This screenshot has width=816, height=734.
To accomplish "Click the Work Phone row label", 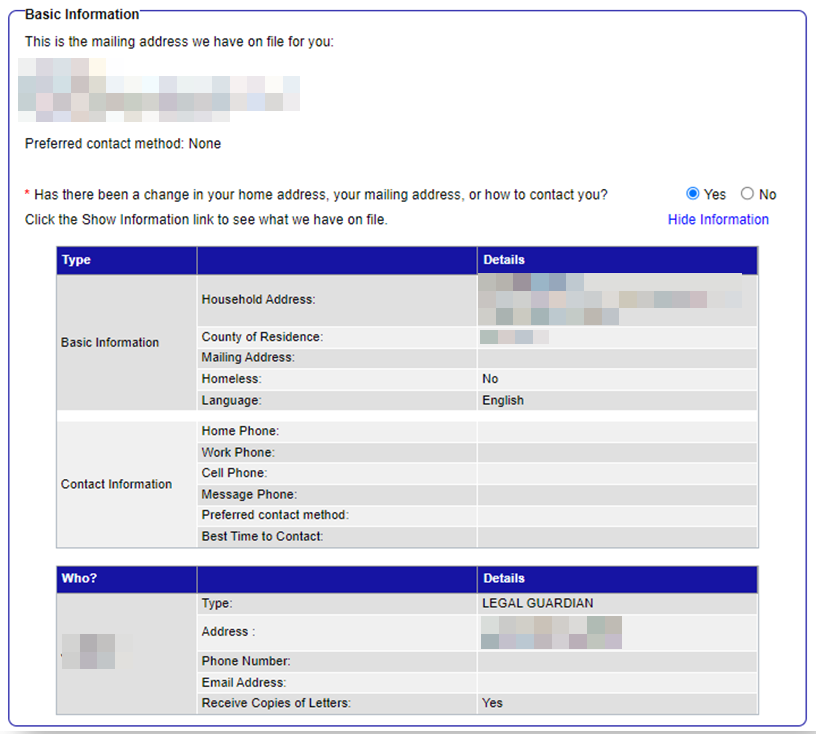I will [238, 452].
